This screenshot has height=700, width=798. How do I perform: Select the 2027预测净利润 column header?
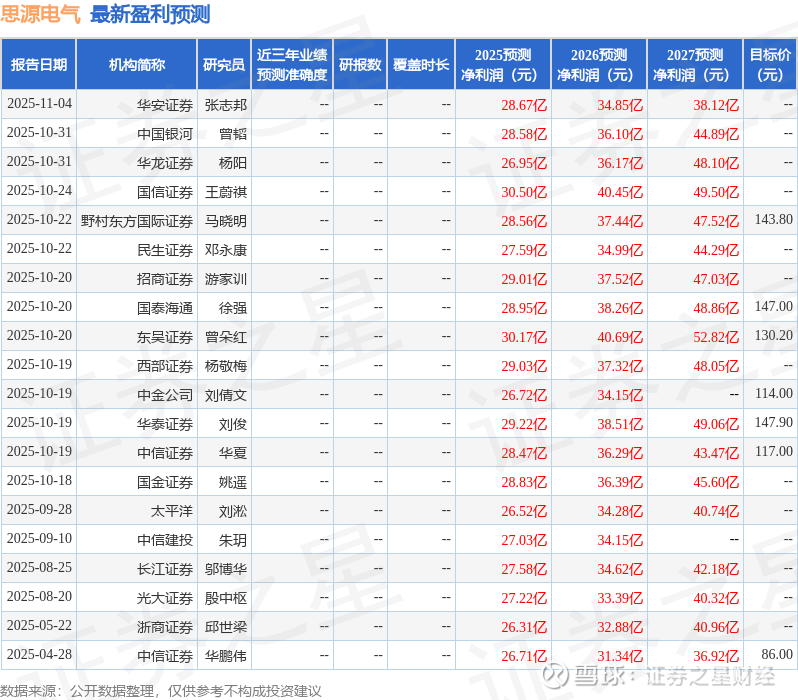click(695, 65)
